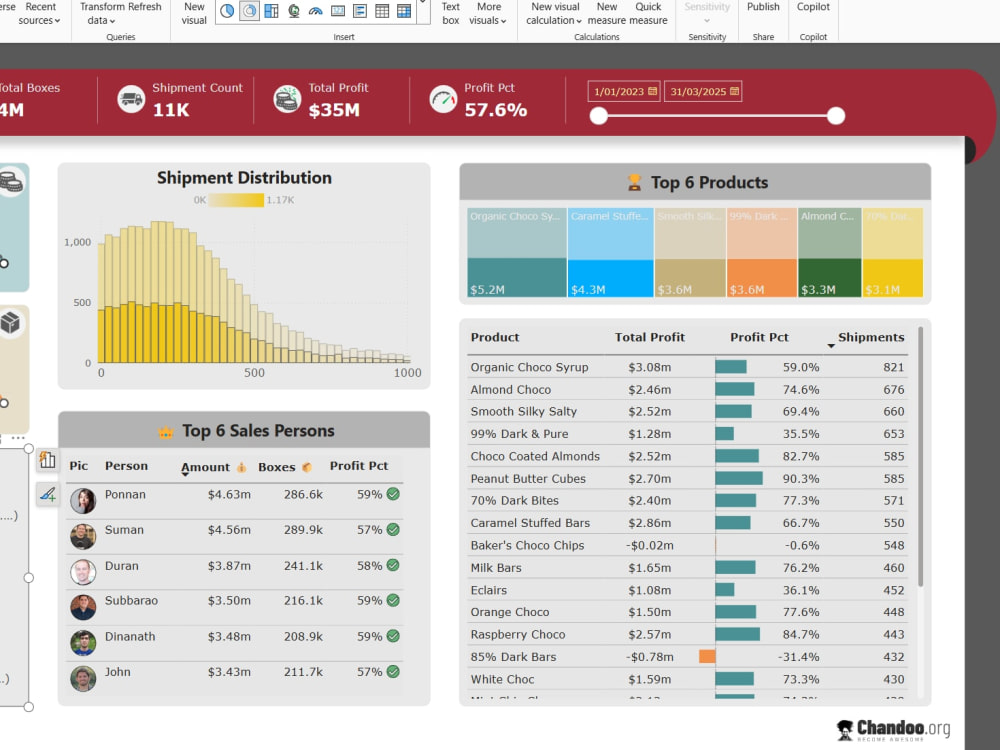Click the Total Profit column header in product table

point(649,337)
